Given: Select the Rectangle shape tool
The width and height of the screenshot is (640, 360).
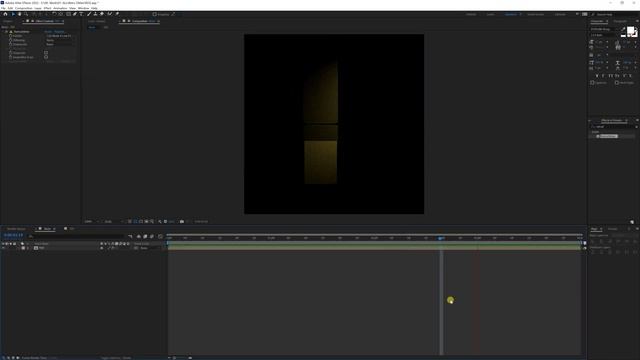Looking at the screenshot, I should tap(69, 14).
